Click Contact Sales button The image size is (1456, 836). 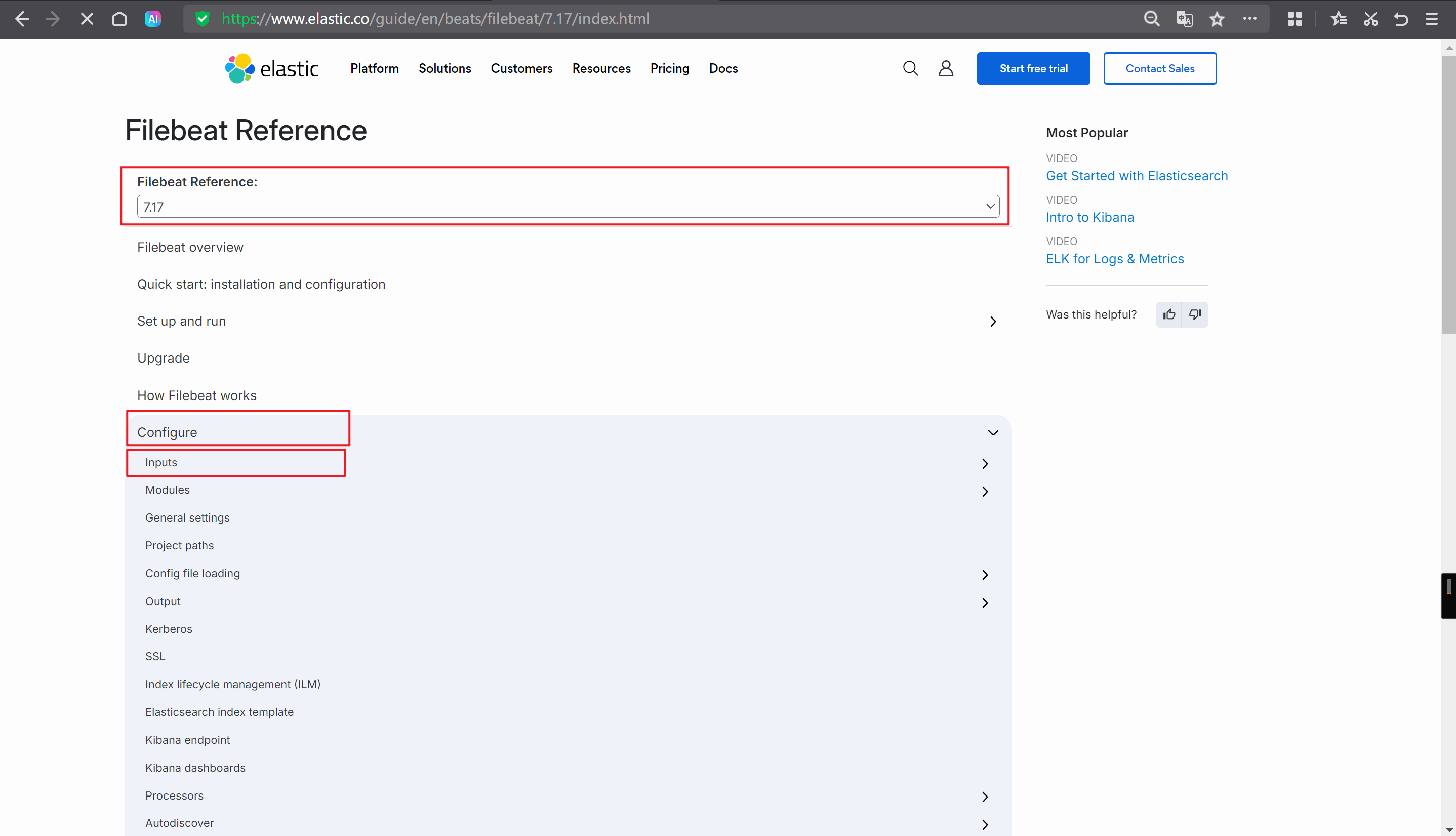click(1159, 68)
